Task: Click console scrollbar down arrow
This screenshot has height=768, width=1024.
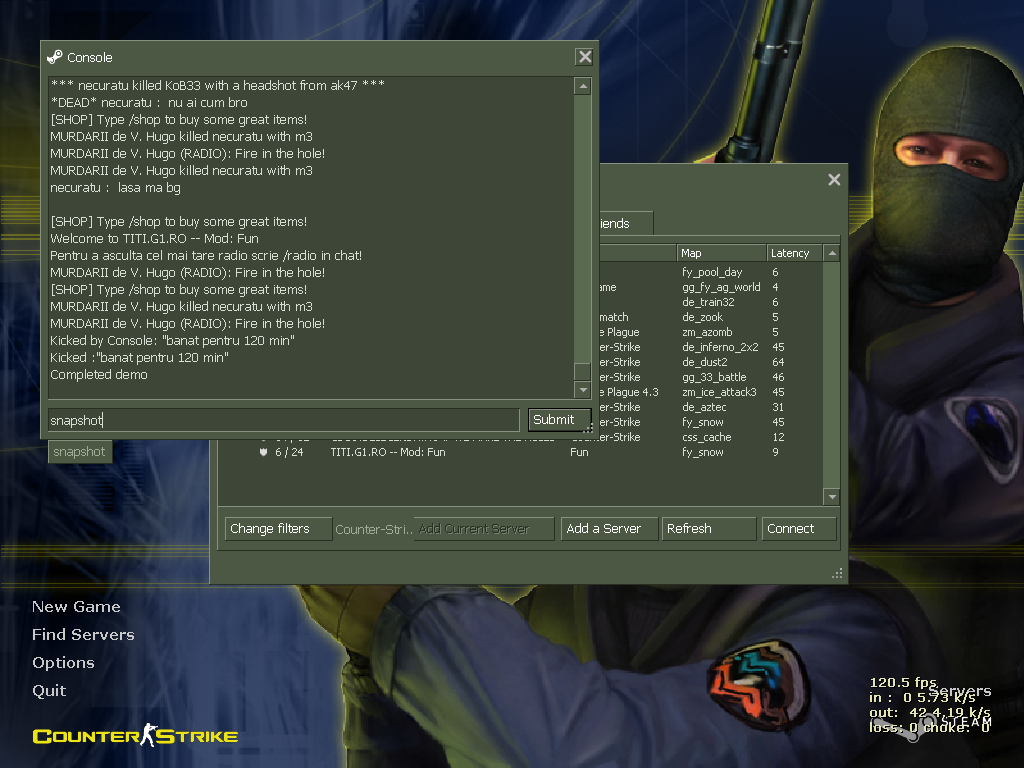Action: pos(583,390)
